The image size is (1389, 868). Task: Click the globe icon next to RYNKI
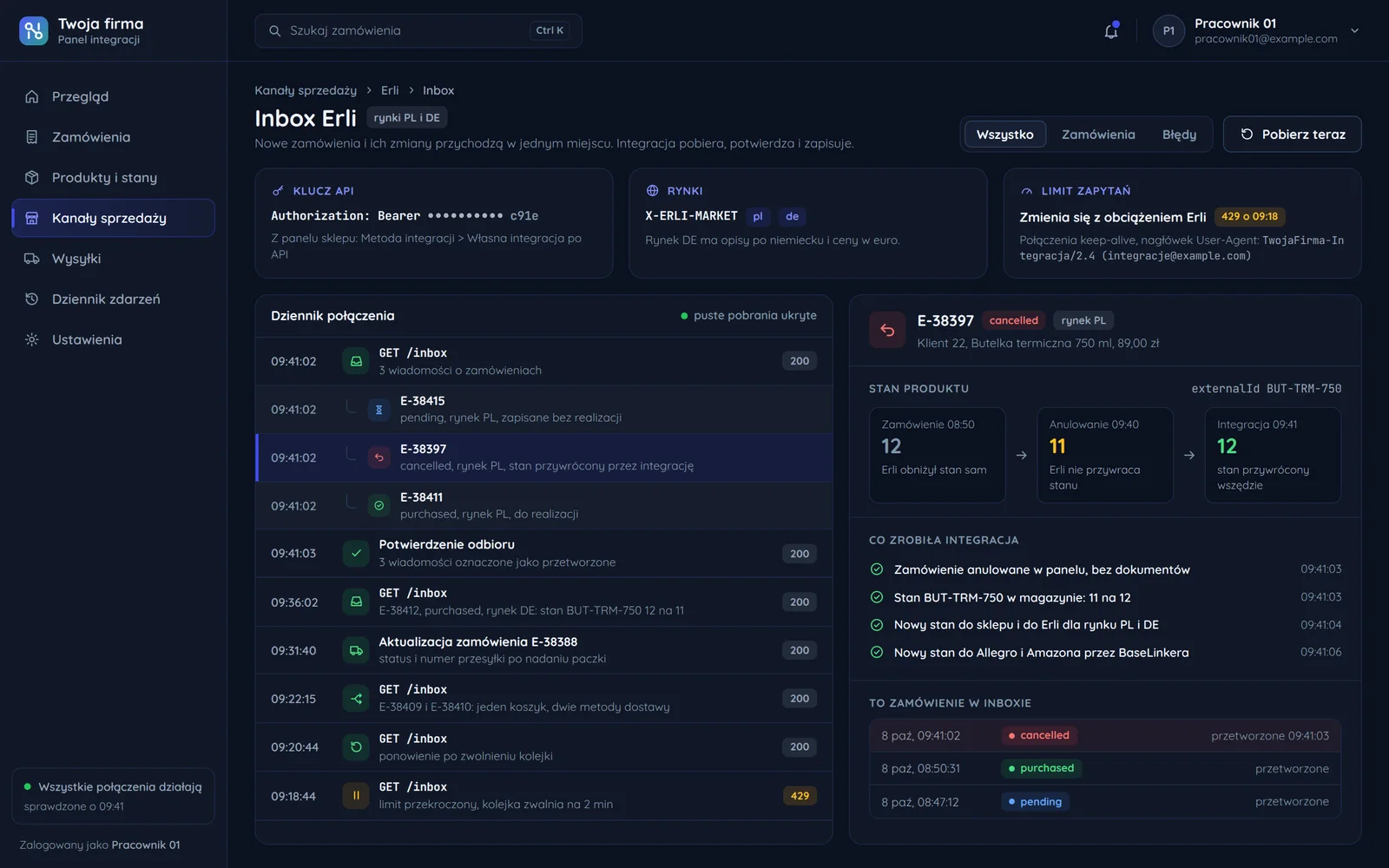point(652,191)
